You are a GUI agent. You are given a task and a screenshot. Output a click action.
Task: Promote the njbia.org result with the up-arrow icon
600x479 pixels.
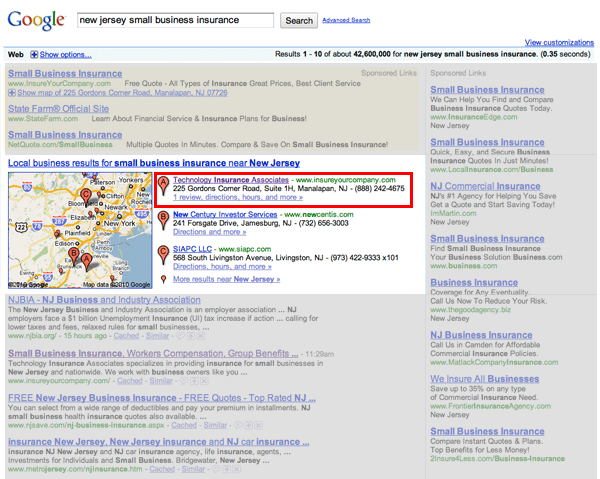point(191,336)
